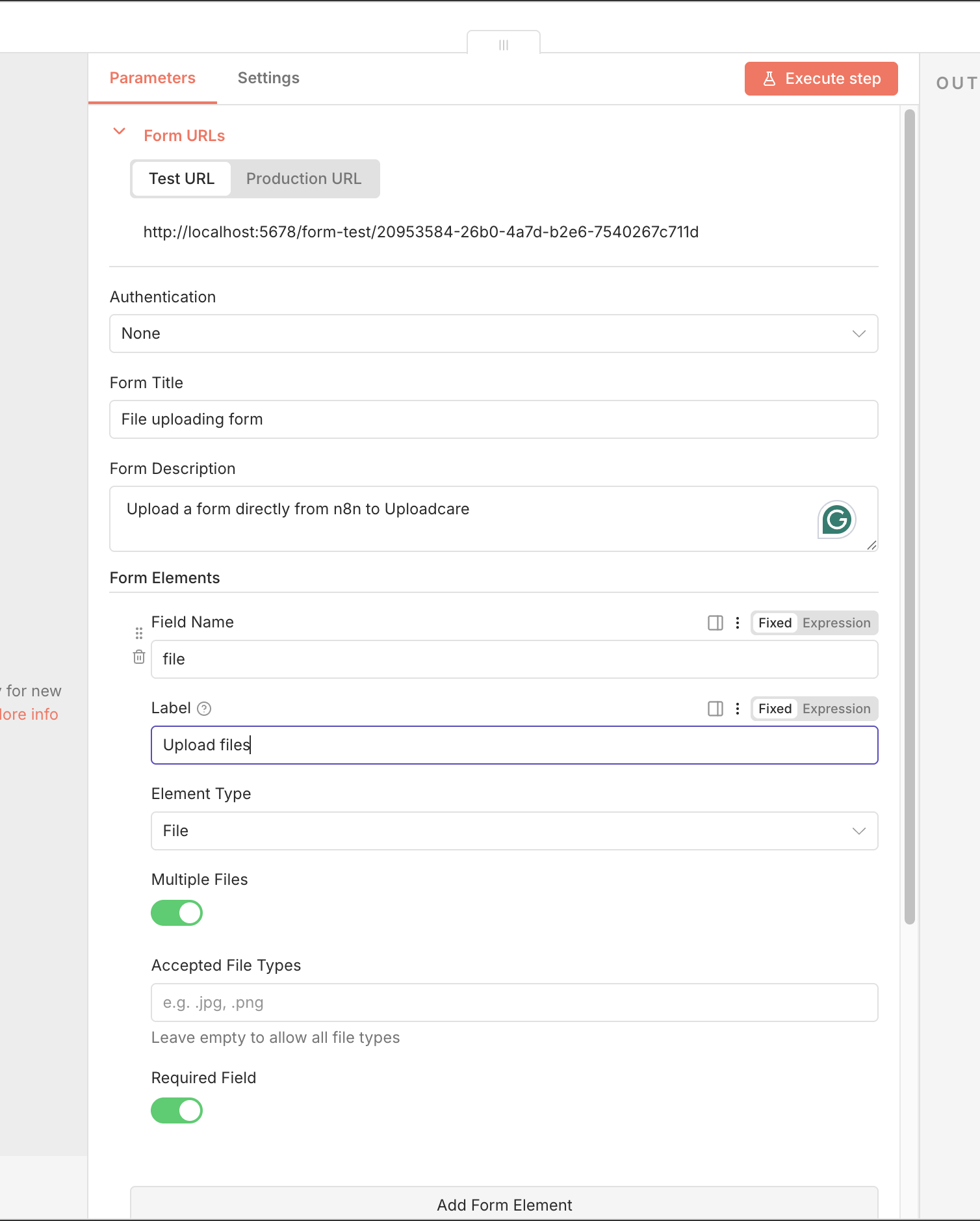Click the Execute step button
Image resolution: width=980 pixels, height=1221 pixels.
coord(821,79)
